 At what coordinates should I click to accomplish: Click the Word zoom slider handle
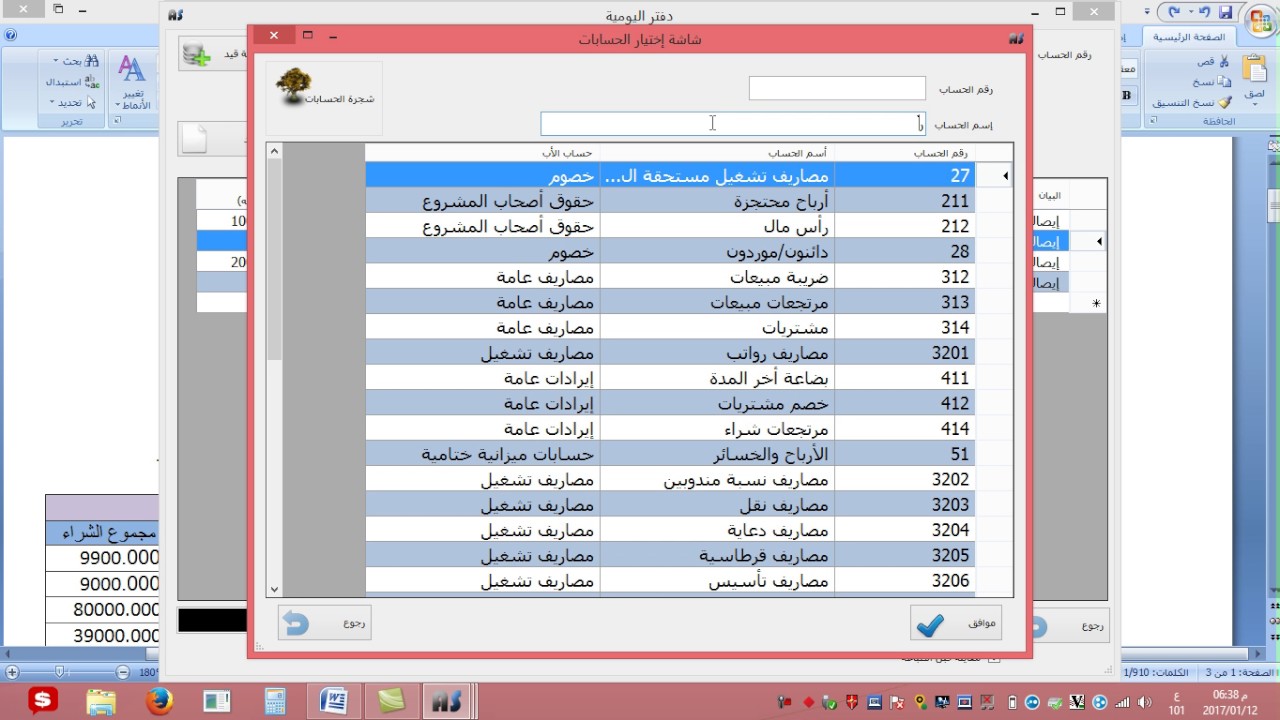[61, 672]
